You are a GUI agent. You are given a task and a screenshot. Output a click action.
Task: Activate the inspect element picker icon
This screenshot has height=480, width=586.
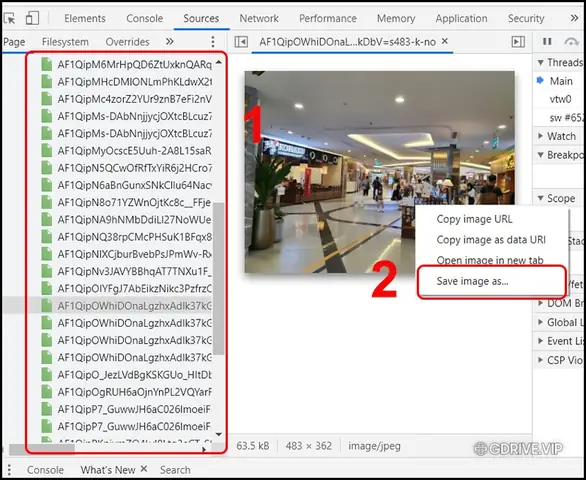pos(9,18)
